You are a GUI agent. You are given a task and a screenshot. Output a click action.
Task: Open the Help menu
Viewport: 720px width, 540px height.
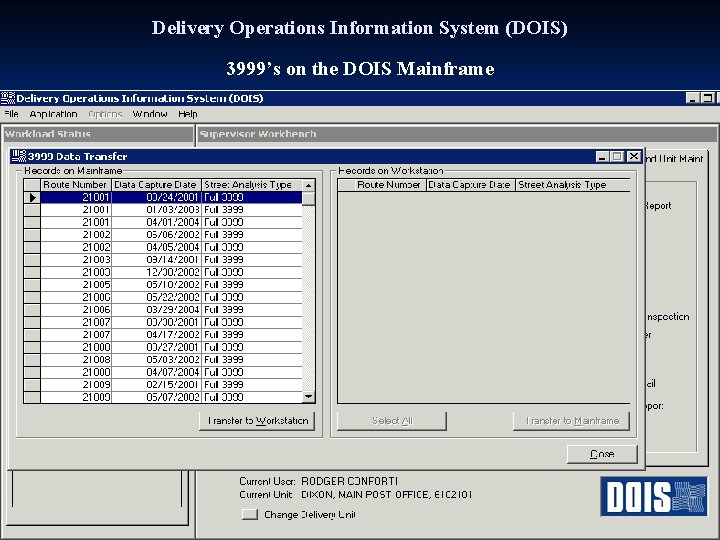(188, 114)
